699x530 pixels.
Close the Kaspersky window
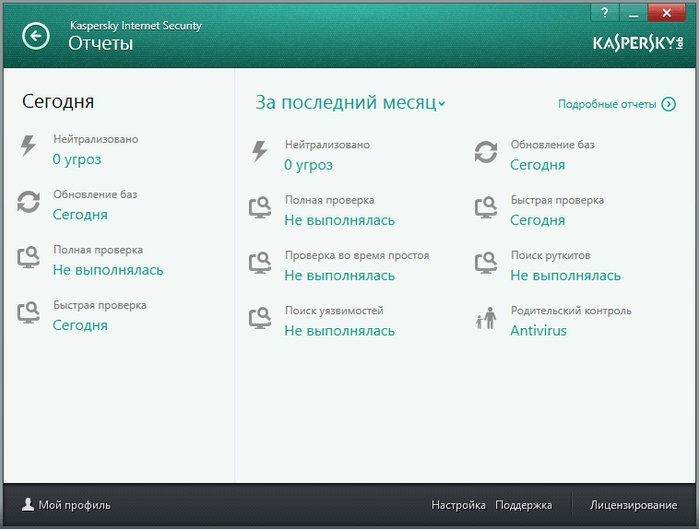(x=666, y=13)
